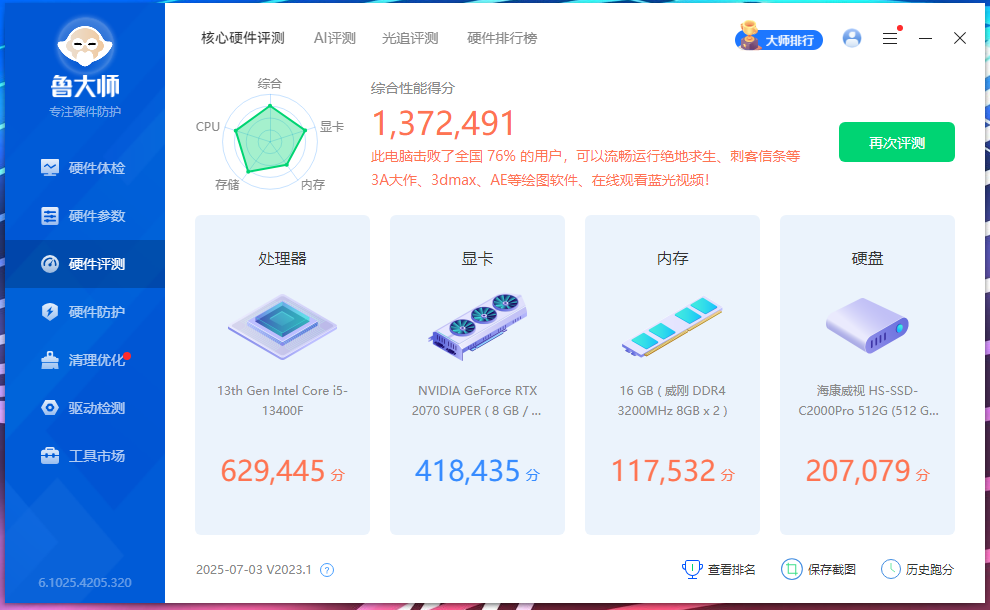The image size is (990, 610).
Task: Open the 硬件排行榜 tab
Action: [502, 39]
